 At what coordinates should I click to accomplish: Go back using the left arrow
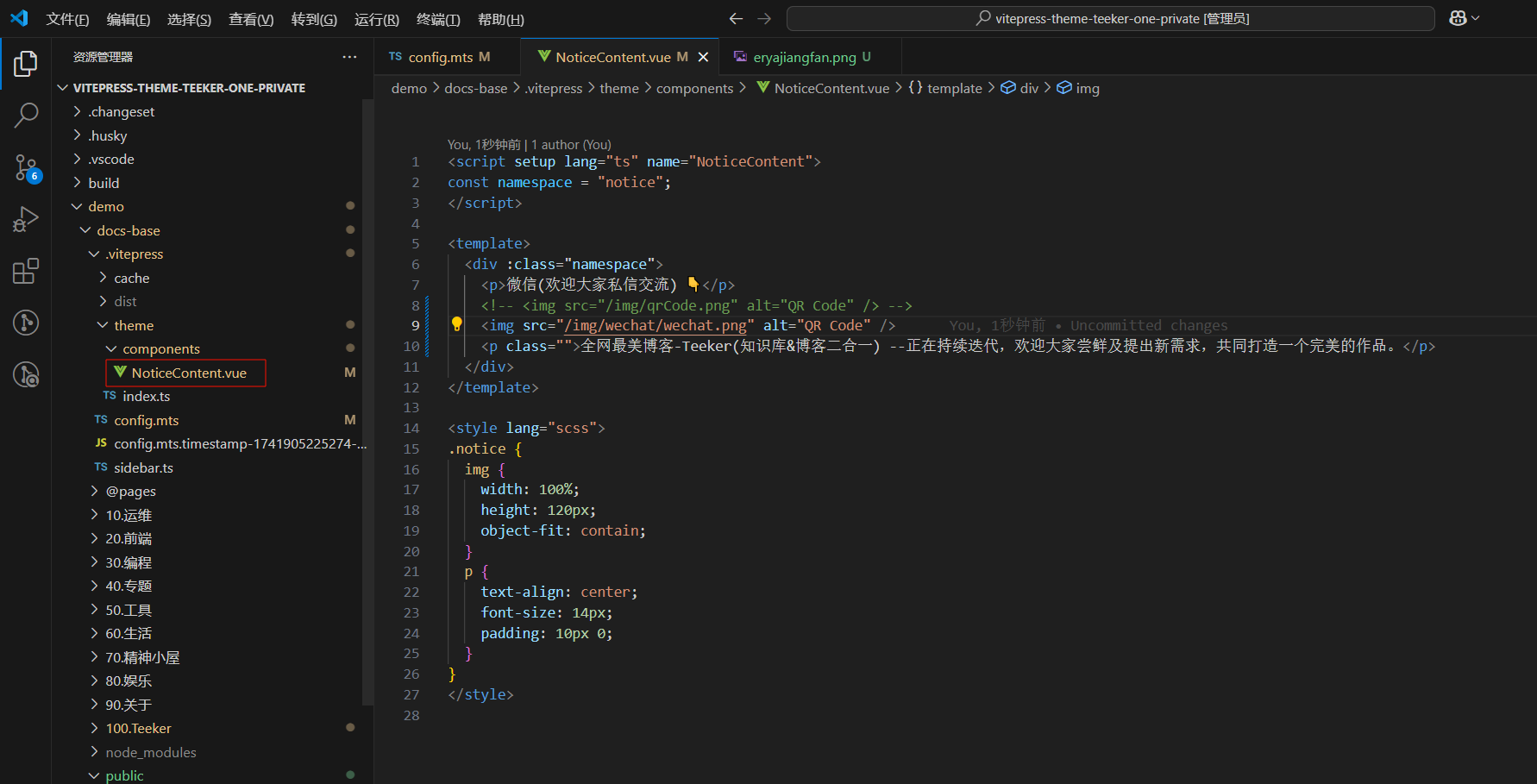(x=736, y=18)
